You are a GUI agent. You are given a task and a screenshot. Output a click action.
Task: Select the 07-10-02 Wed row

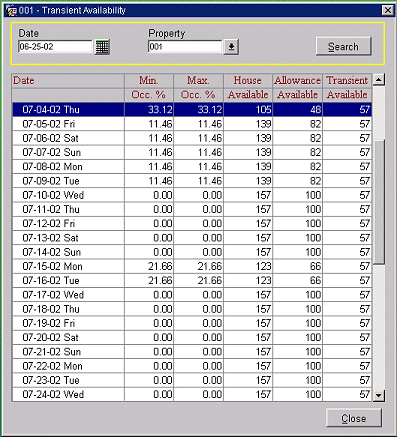pos(192,195)
